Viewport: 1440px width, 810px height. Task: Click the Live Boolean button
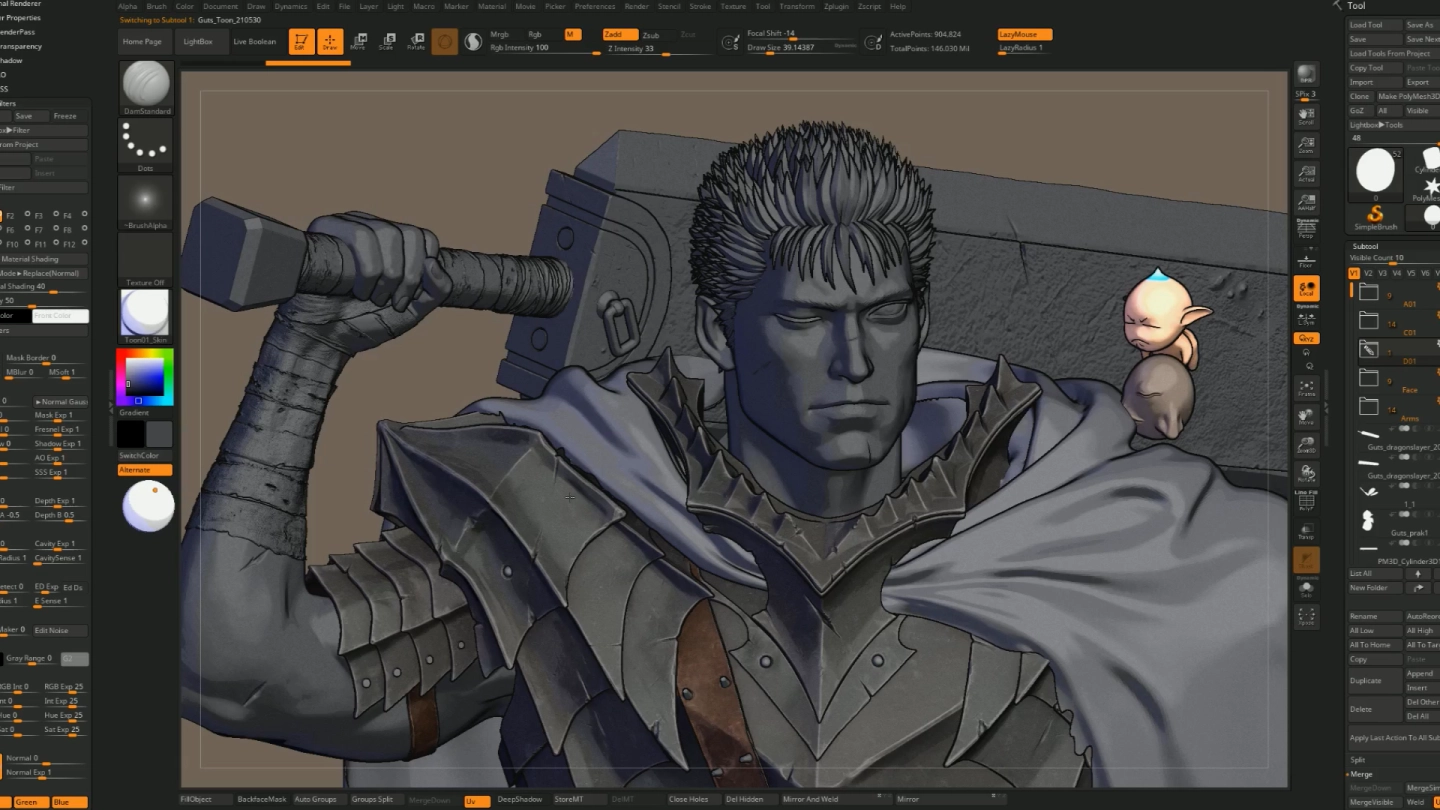coord(255,42)
